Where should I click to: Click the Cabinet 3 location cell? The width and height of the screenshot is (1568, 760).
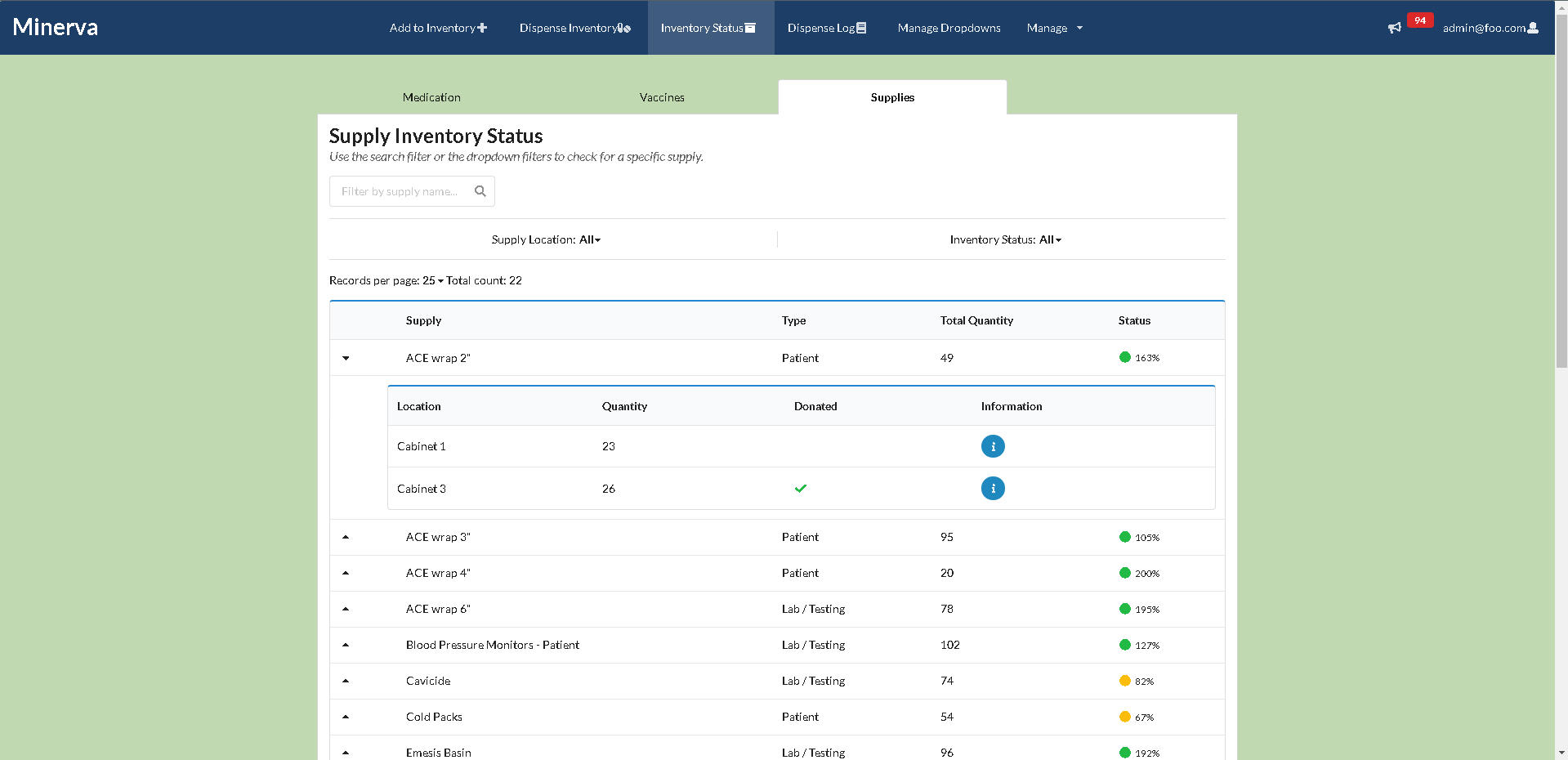pyautogui.click(x=421, y=489)
